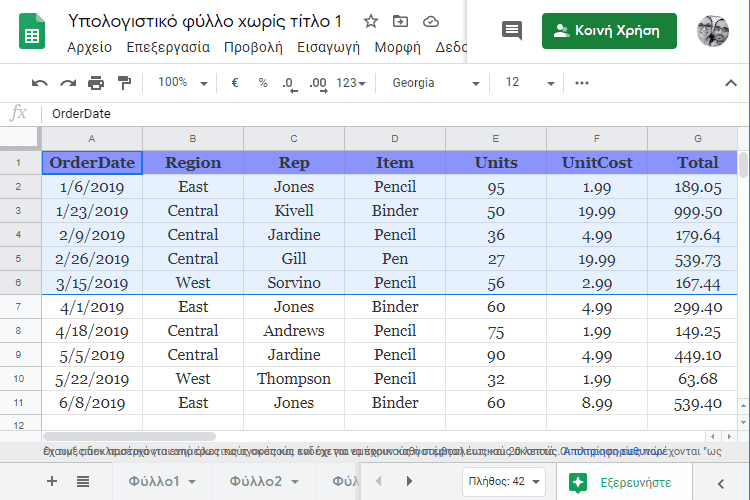
Task: Click the cell containing Thompson
Action: click(294, 379)
